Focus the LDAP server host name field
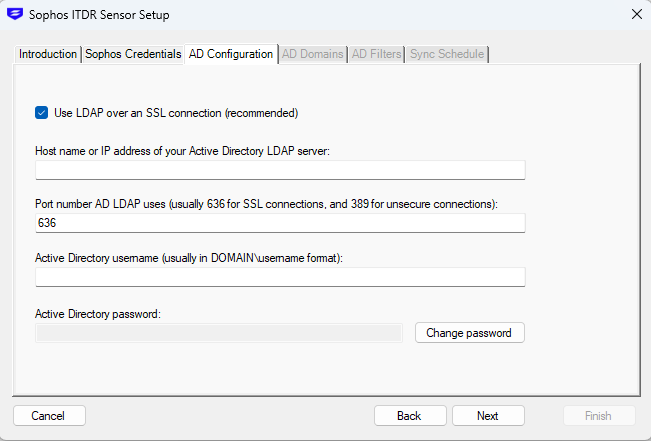This screenshot has width=651, height=441. [280, 170]
